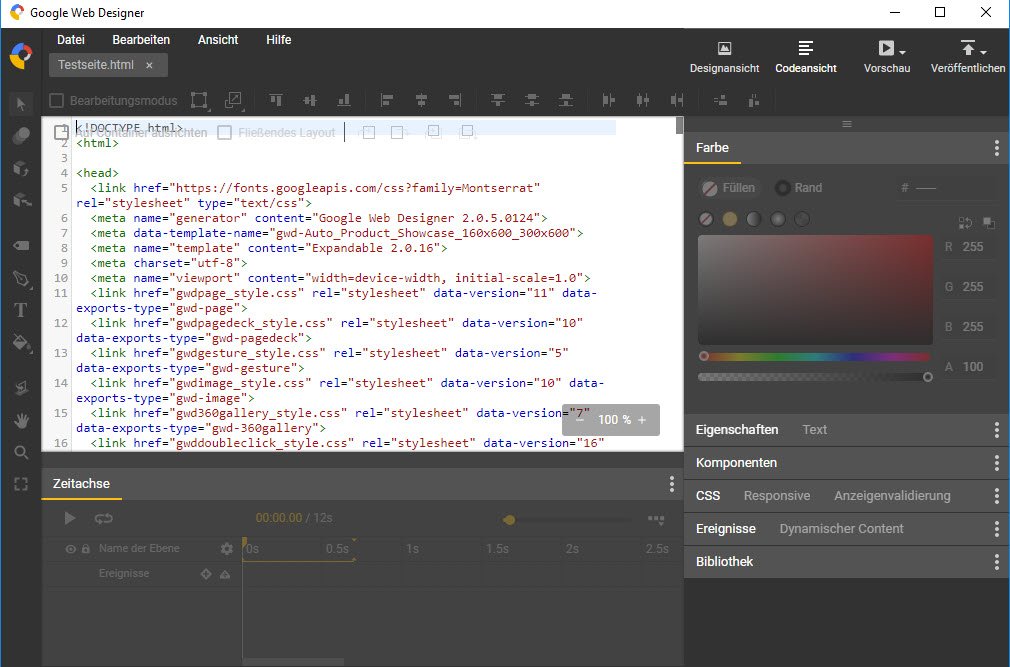The width and height of the screenshot is (1010, 667).
Task: Enable the Bearbeitungsmodus checkbox
Action: (x=57, y=100)
